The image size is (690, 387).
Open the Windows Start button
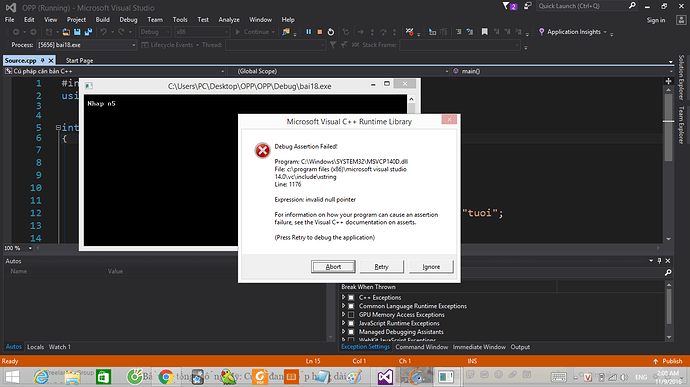(x=12, y=377)
